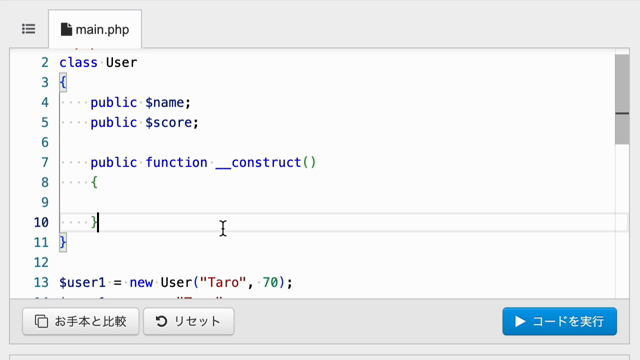The height and width of the screenshot is (360, 640).
Task: Click the copy icon in compare button
Action: 41,322
